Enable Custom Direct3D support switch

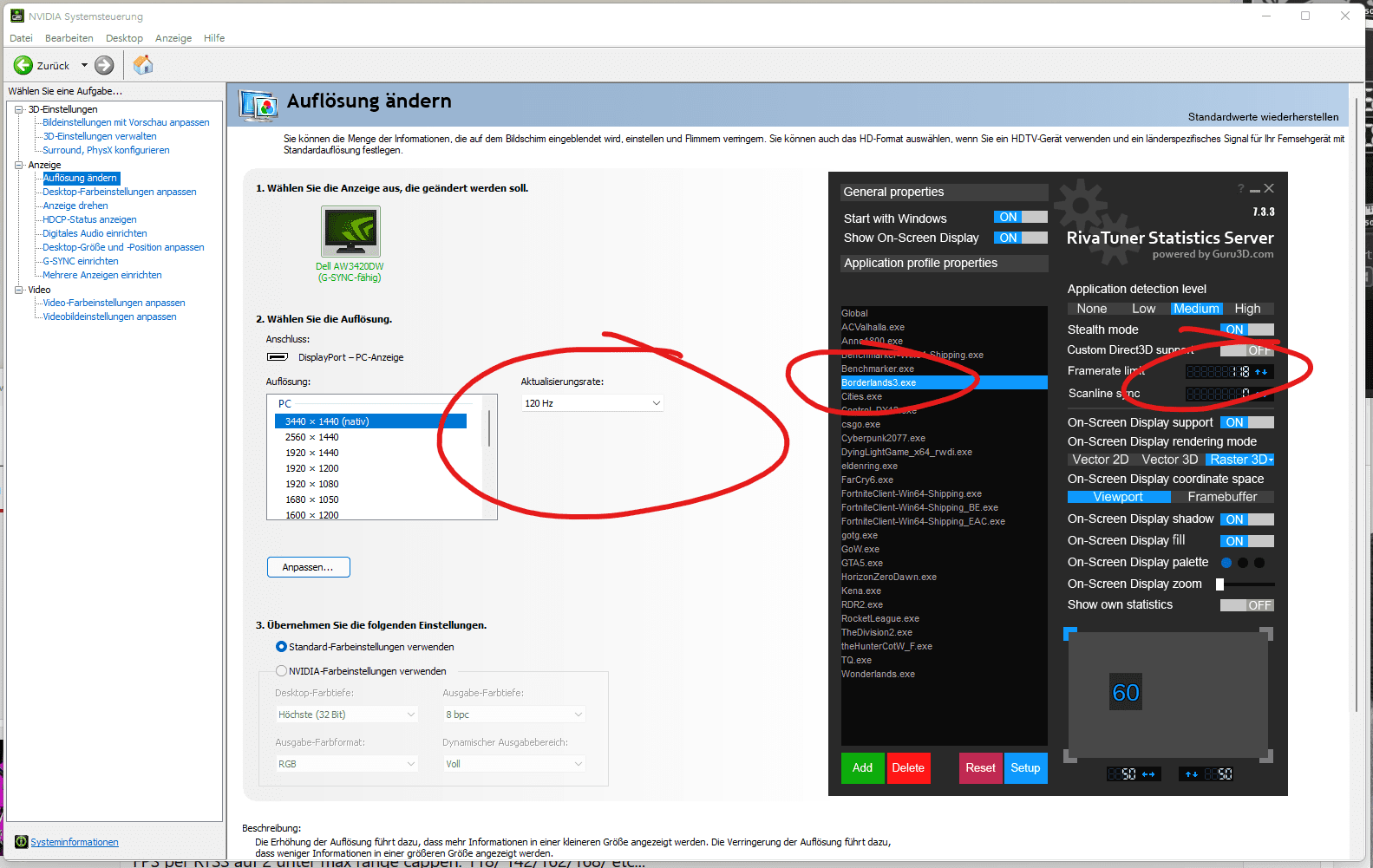pyautogui.click(x=1247, y=350)
